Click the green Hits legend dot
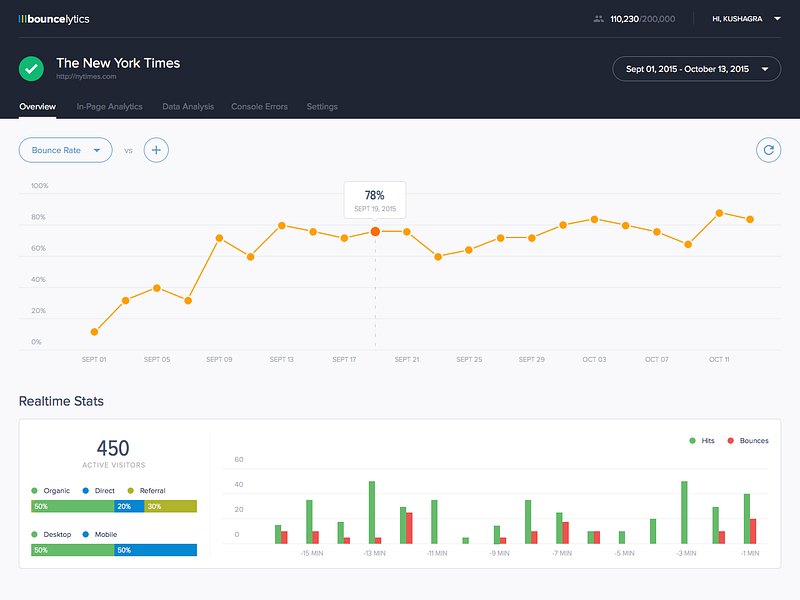800x600 pixels. click(691, 440)
